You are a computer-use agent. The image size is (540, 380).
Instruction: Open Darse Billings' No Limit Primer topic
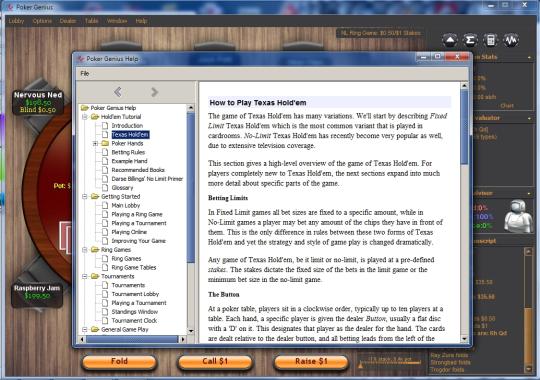click(147, 179)
